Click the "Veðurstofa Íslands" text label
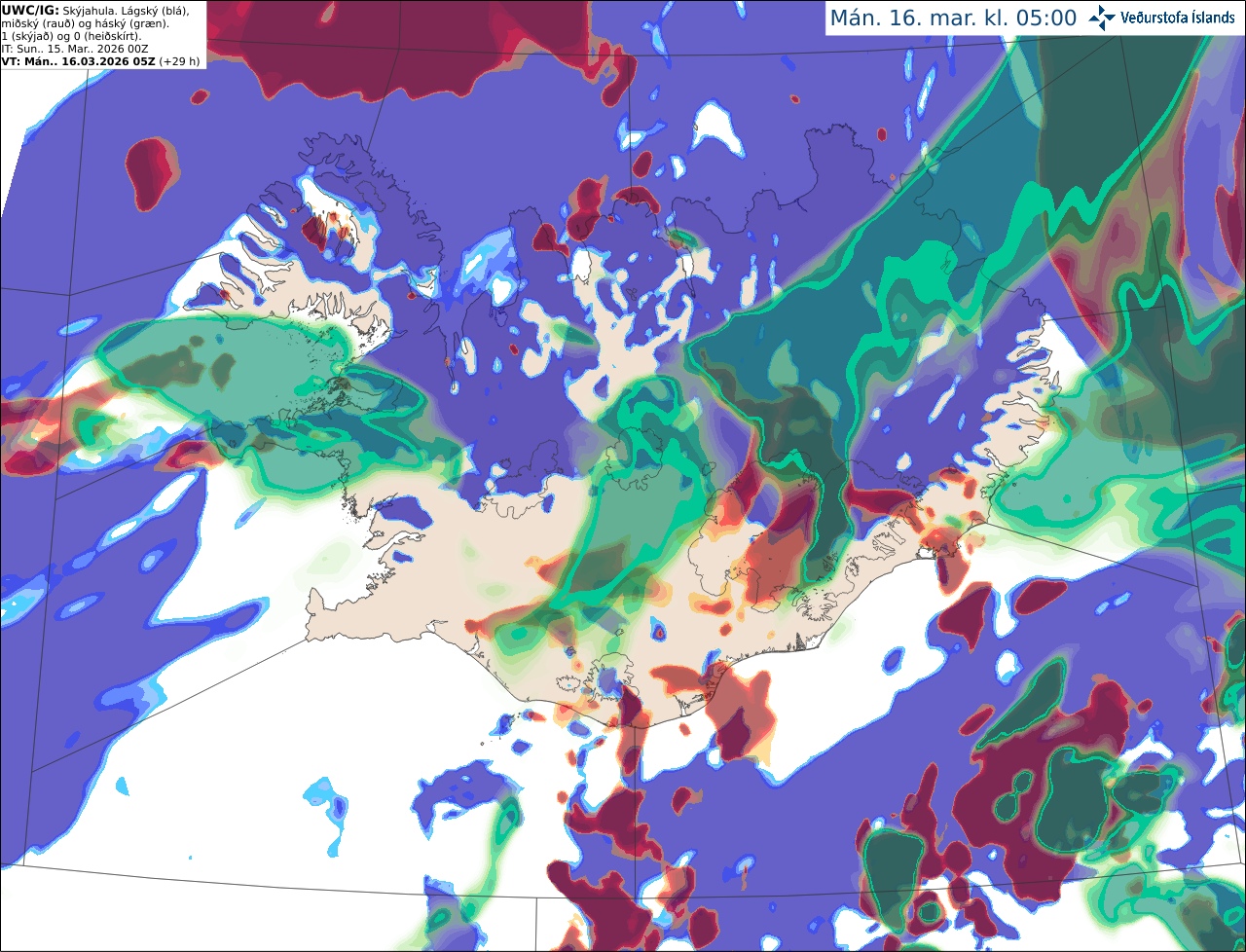 click(x=1178, y=18)
